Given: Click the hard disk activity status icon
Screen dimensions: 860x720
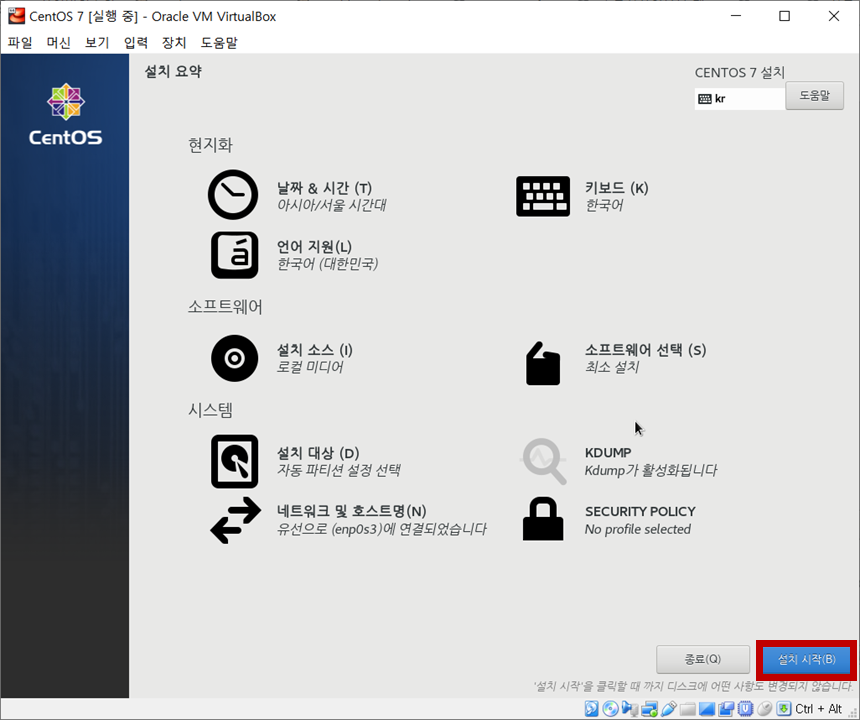Looking at the screenshot, I should coord(591,708).
